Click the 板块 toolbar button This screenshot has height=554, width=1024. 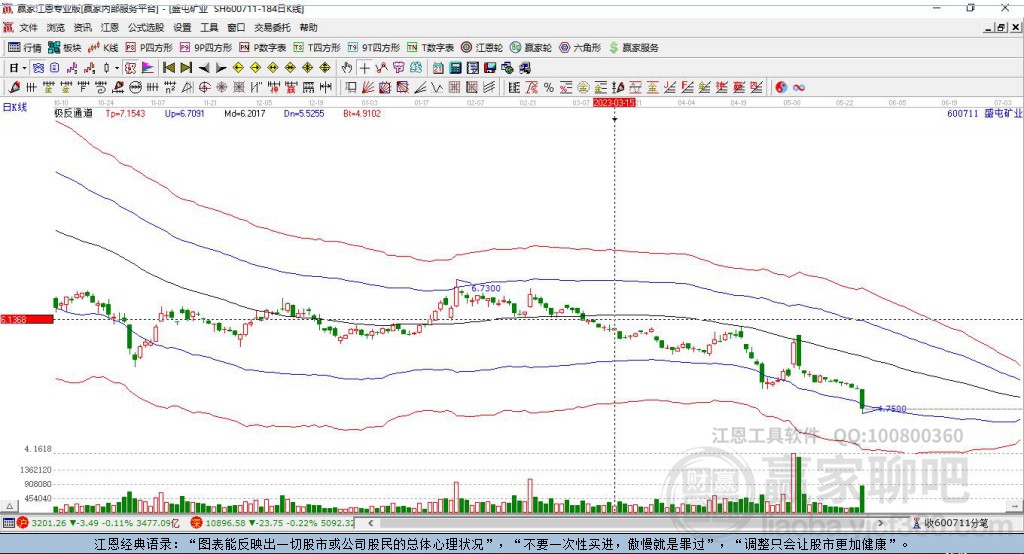[65, 48]
